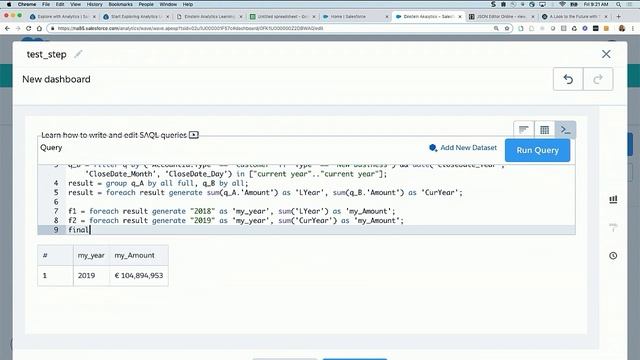Open the View menu

[x=76, y=4]
